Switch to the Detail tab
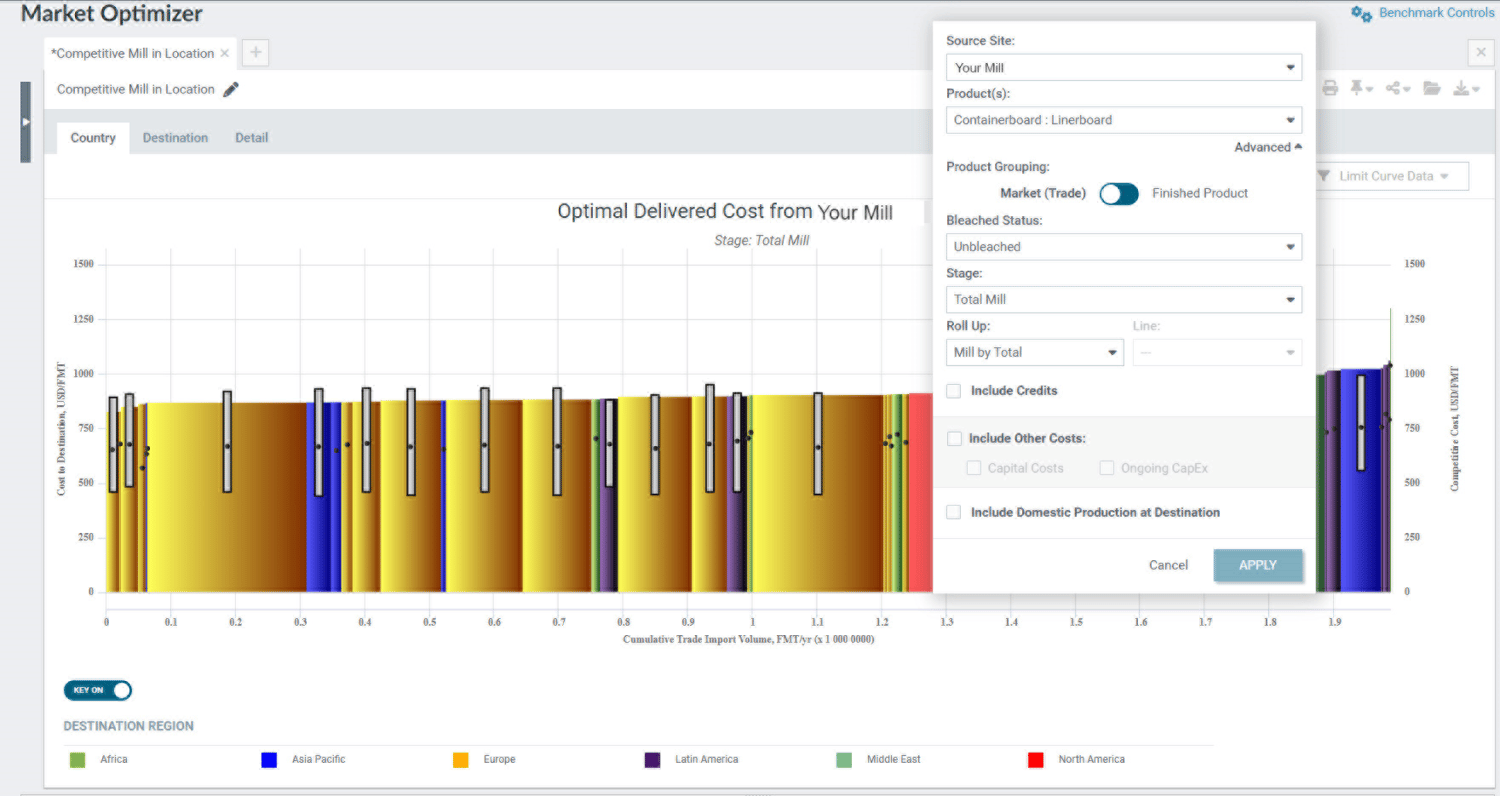Image resolution: width=1500 pixels, height=796 pixels. tap(251, 137)
